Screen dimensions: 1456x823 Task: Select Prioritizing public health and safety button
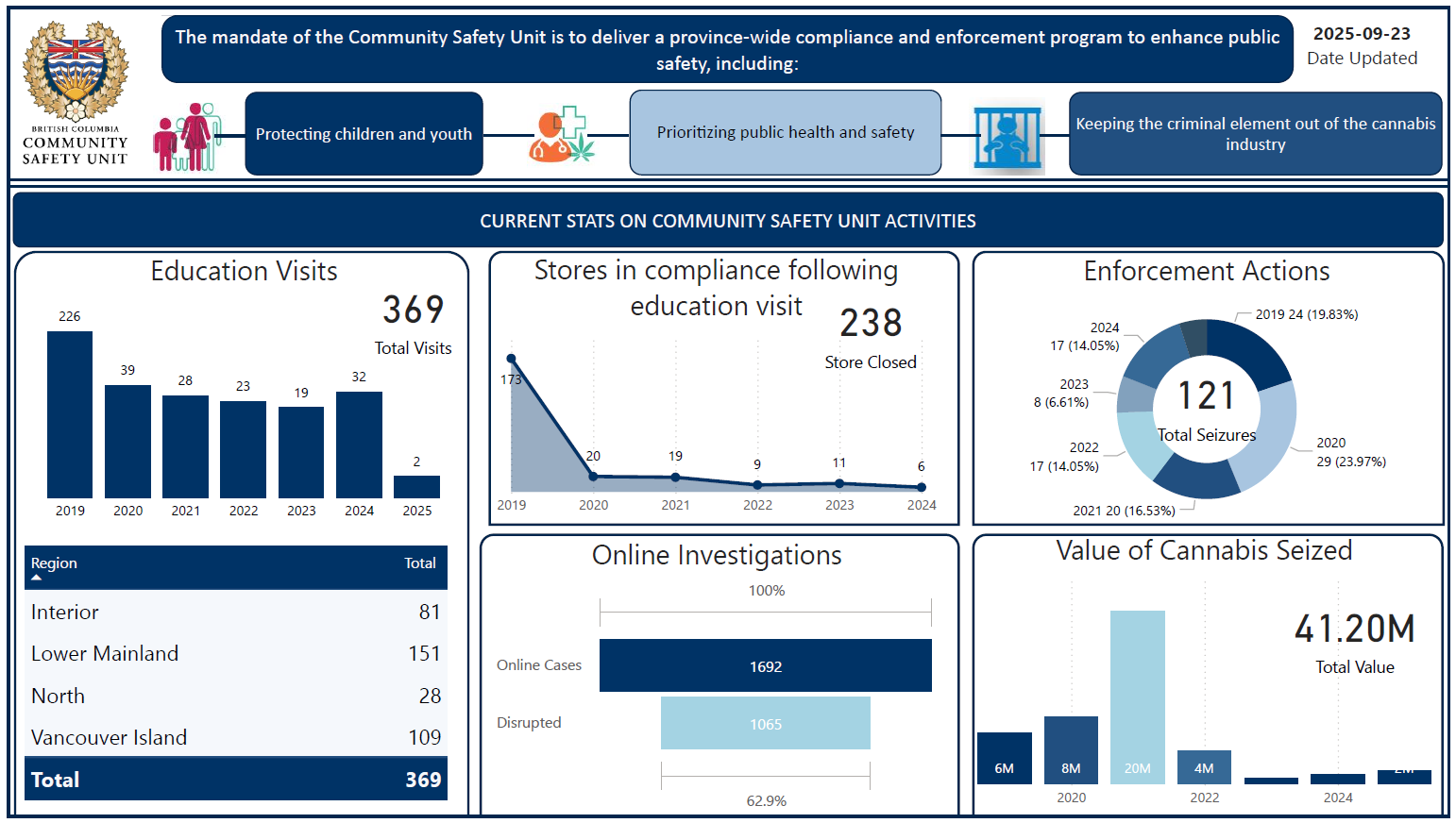(785, 133)
